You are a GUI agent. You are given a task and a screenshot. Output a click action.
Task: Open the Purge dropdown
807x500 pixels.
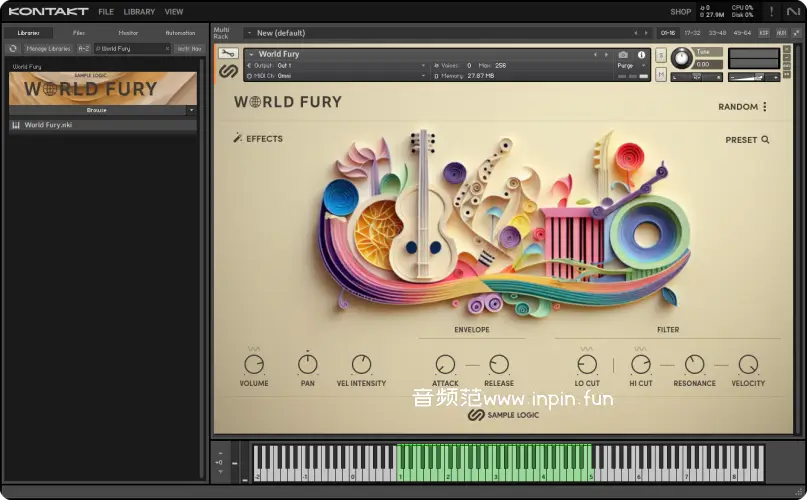point(627,65)
